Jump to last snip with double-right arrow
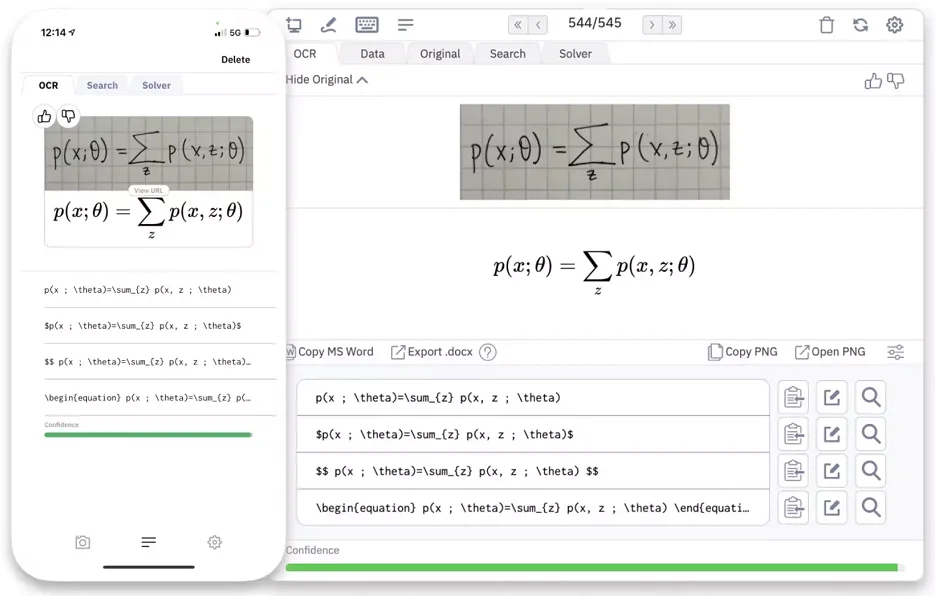 (x=672, y=25)
